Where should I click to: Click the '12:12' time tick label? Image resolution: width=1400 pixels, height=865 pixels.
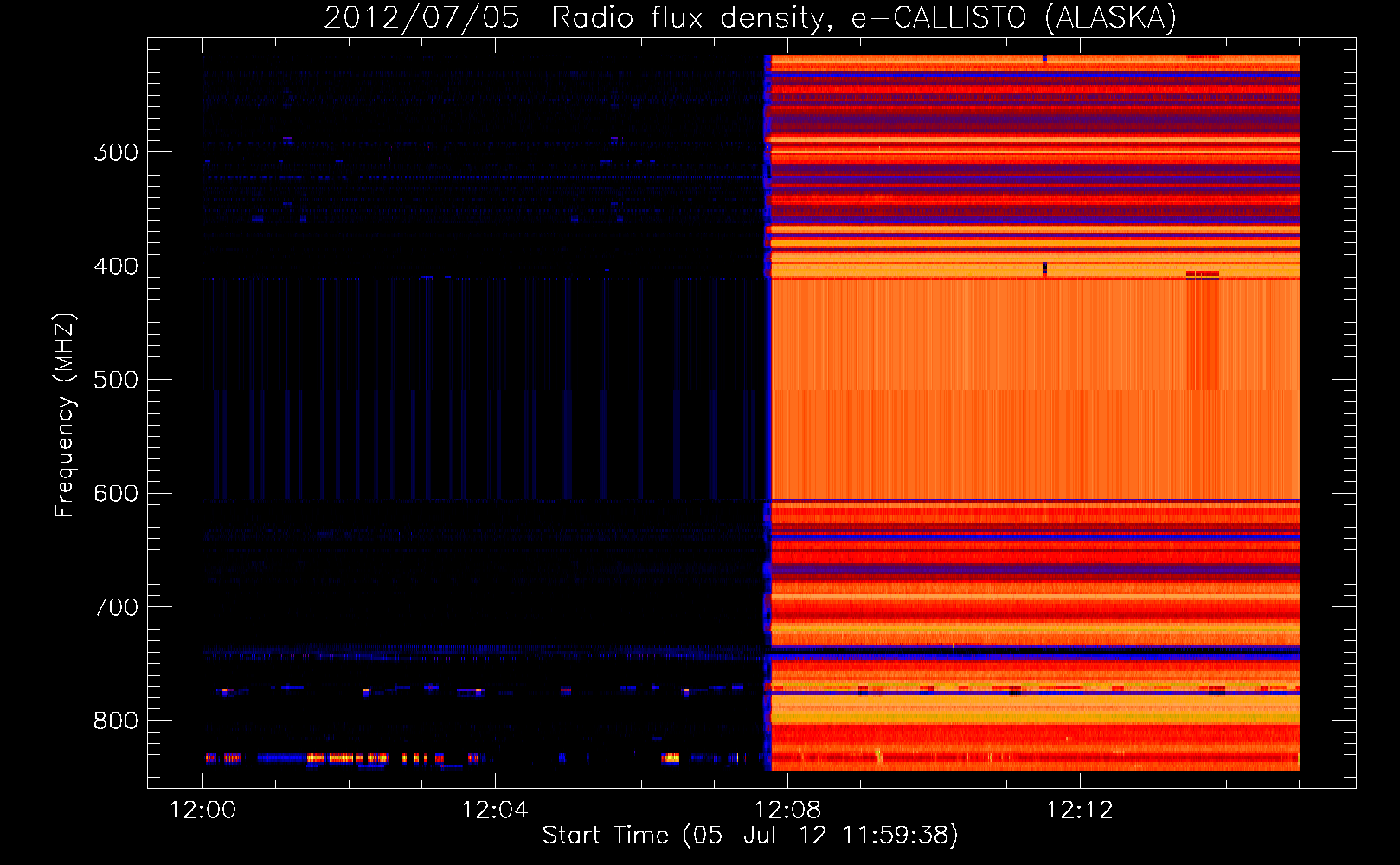[1080, 811]
